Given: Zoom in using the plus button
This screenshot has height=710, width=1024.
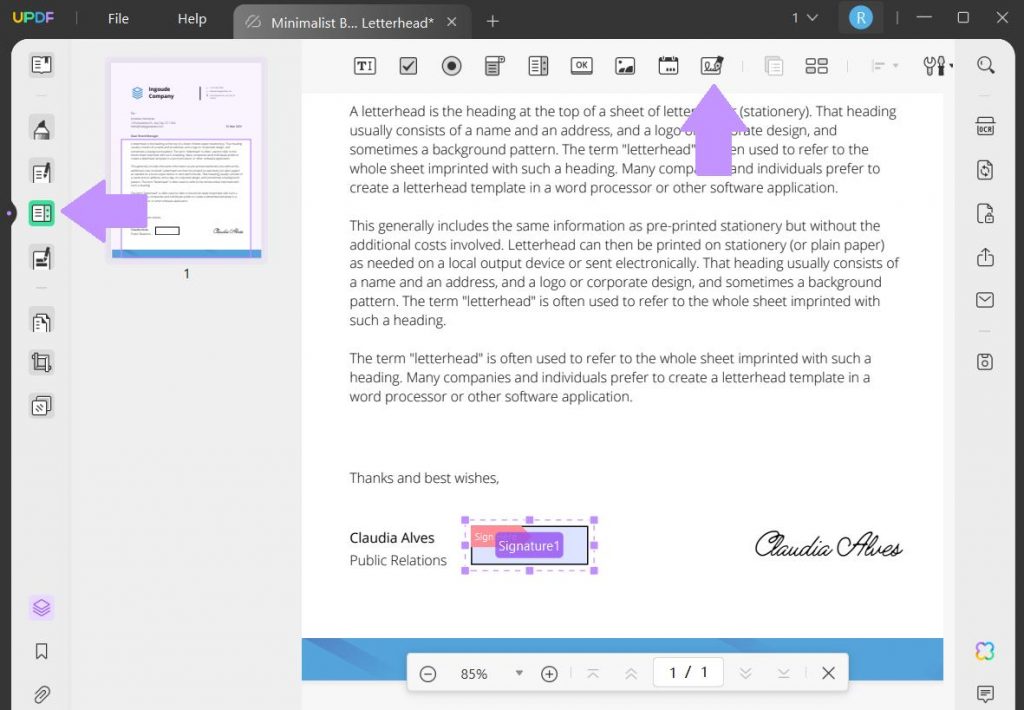Looking at the screenshot, I should pos(549,673).
